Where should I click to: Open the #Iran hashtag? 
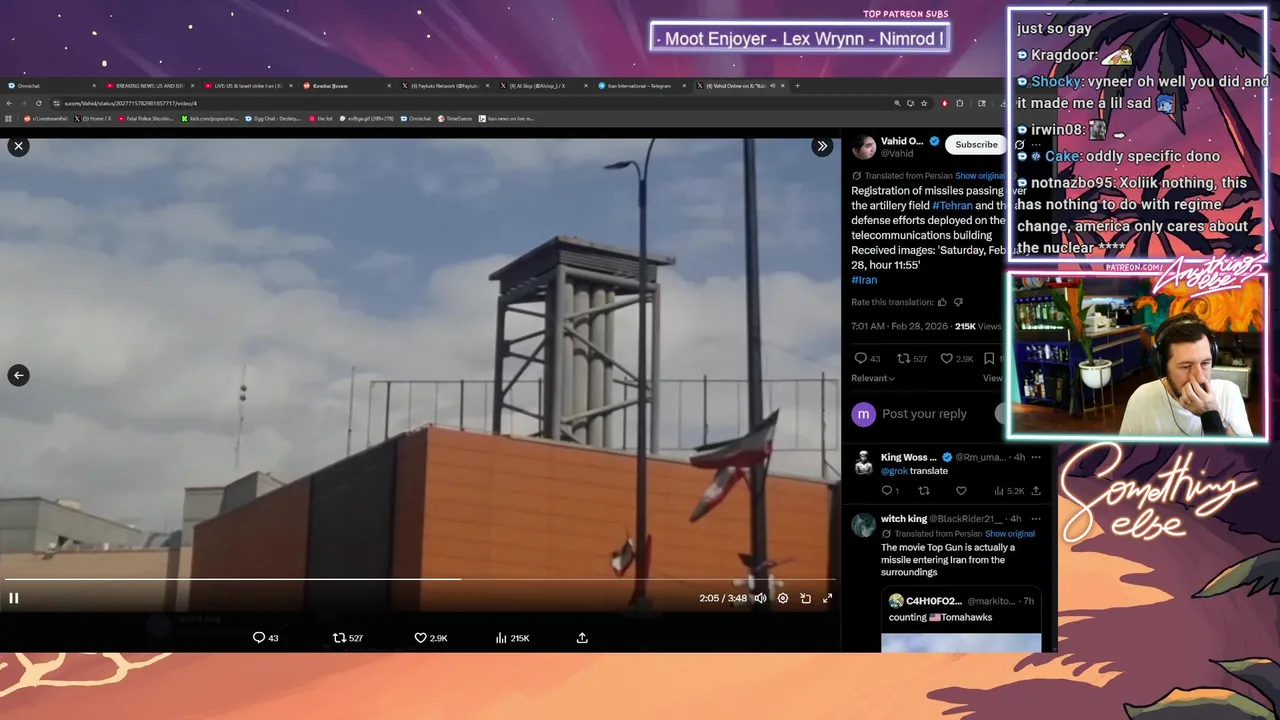click(864, 280)
